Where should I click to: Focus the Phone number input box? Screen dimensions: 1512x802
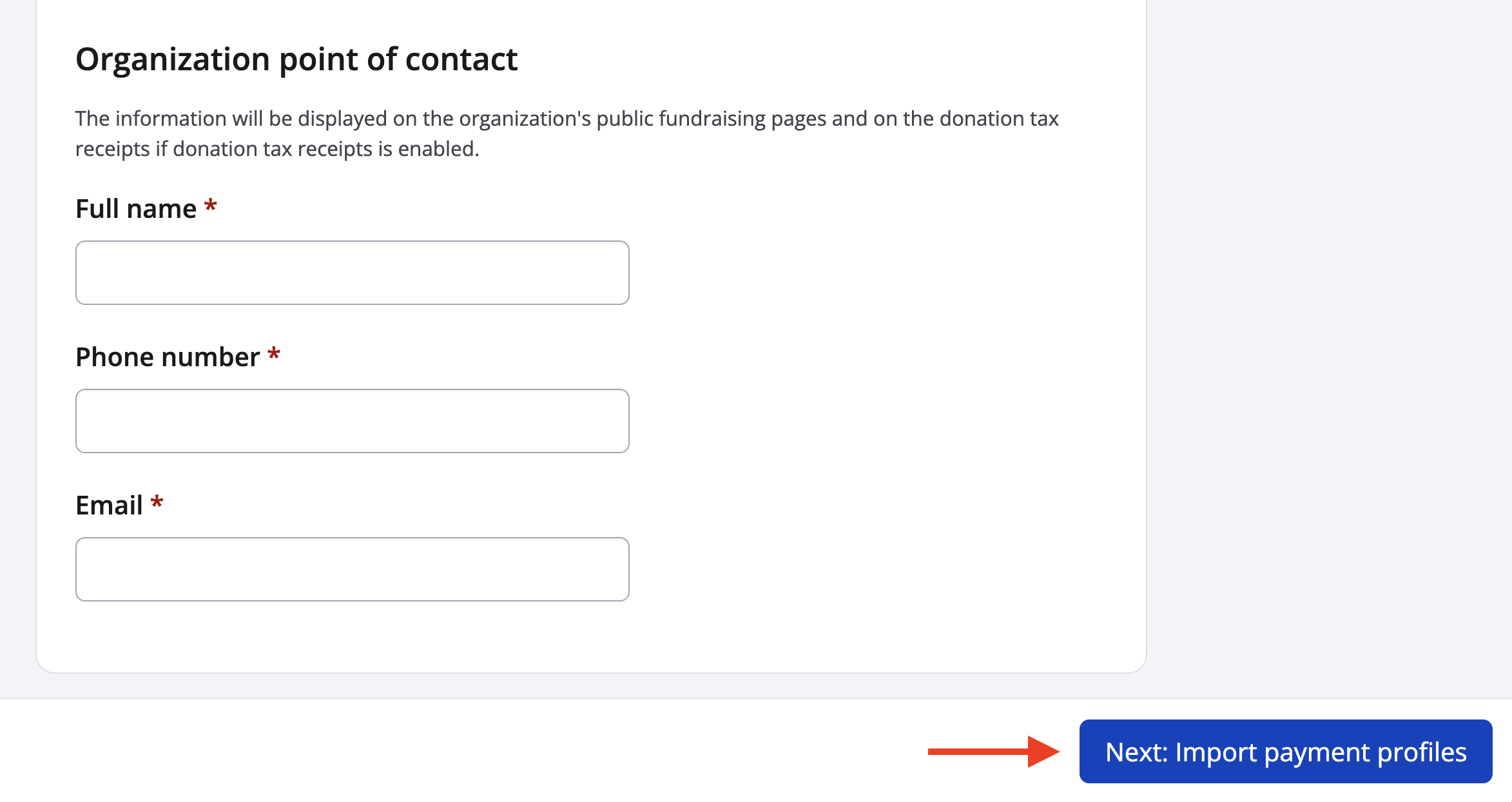pos(352,421)
